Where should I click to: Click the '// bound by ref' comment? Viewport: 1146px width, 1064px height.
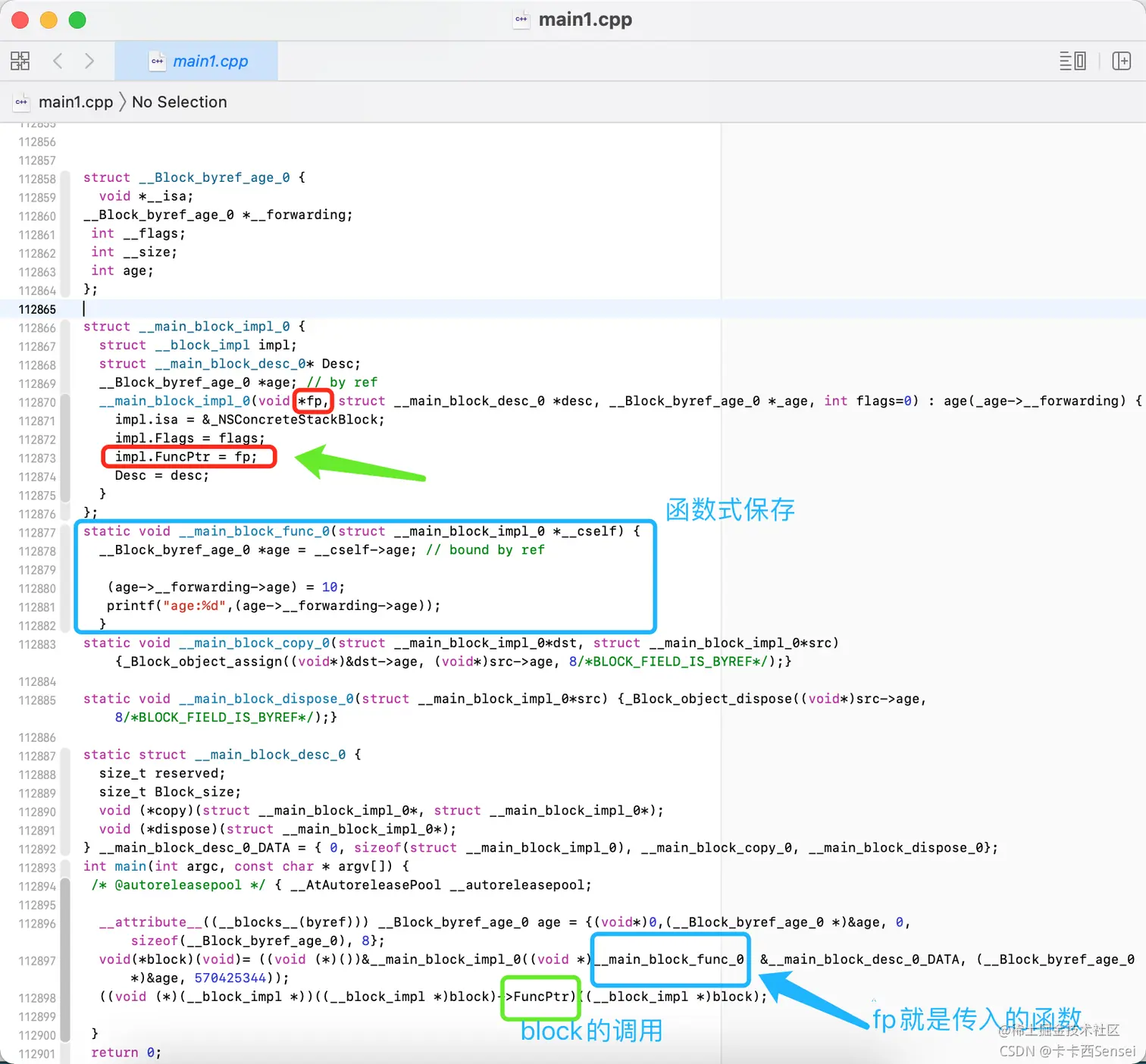(485, 549)
